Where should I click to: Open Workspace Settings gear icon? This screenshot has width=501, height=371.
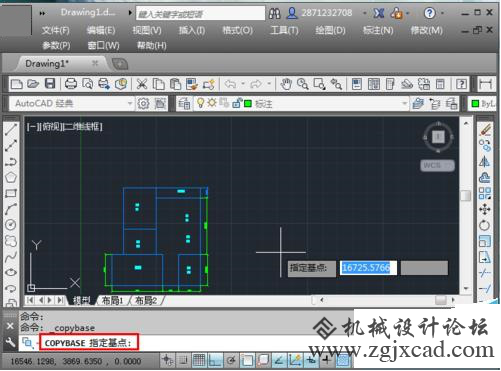pos(143,104)
